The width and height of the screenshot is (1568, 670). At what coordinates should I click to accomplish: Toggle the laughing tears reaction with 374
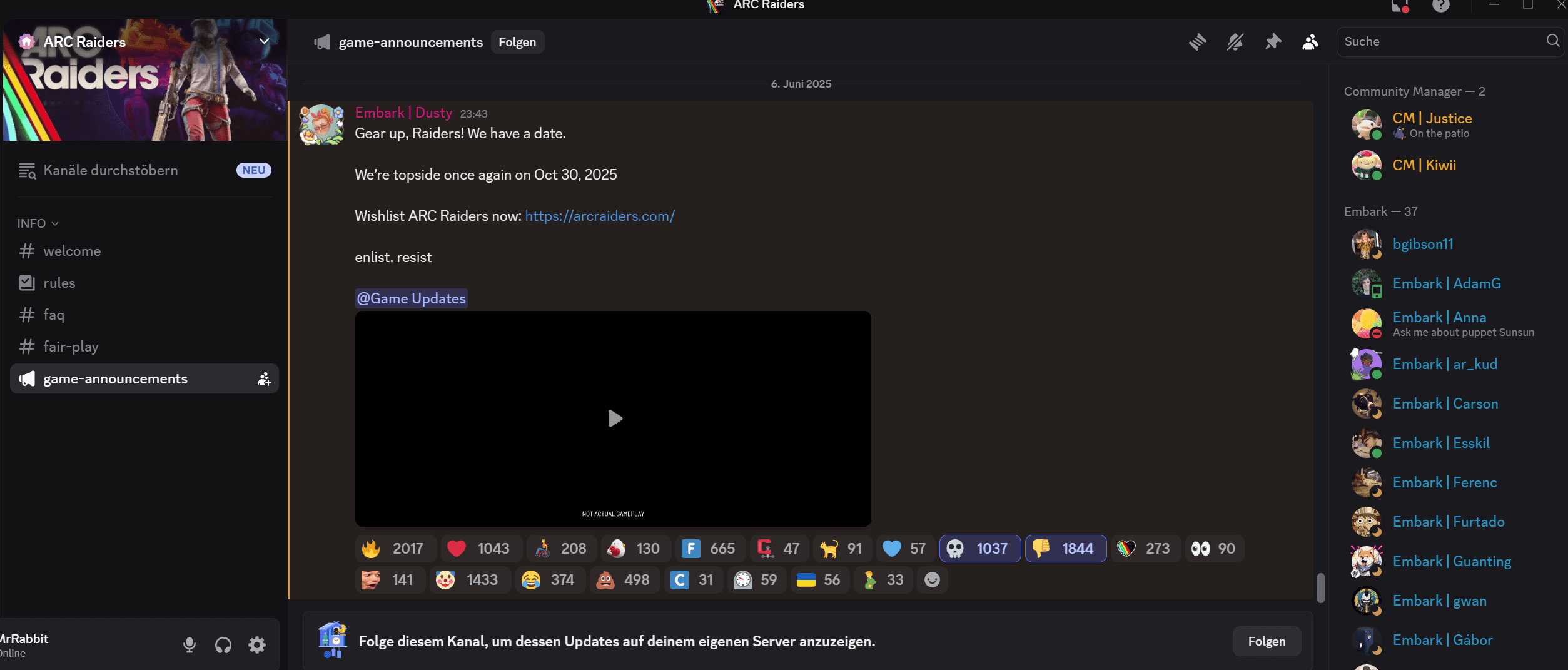point(550,580)
